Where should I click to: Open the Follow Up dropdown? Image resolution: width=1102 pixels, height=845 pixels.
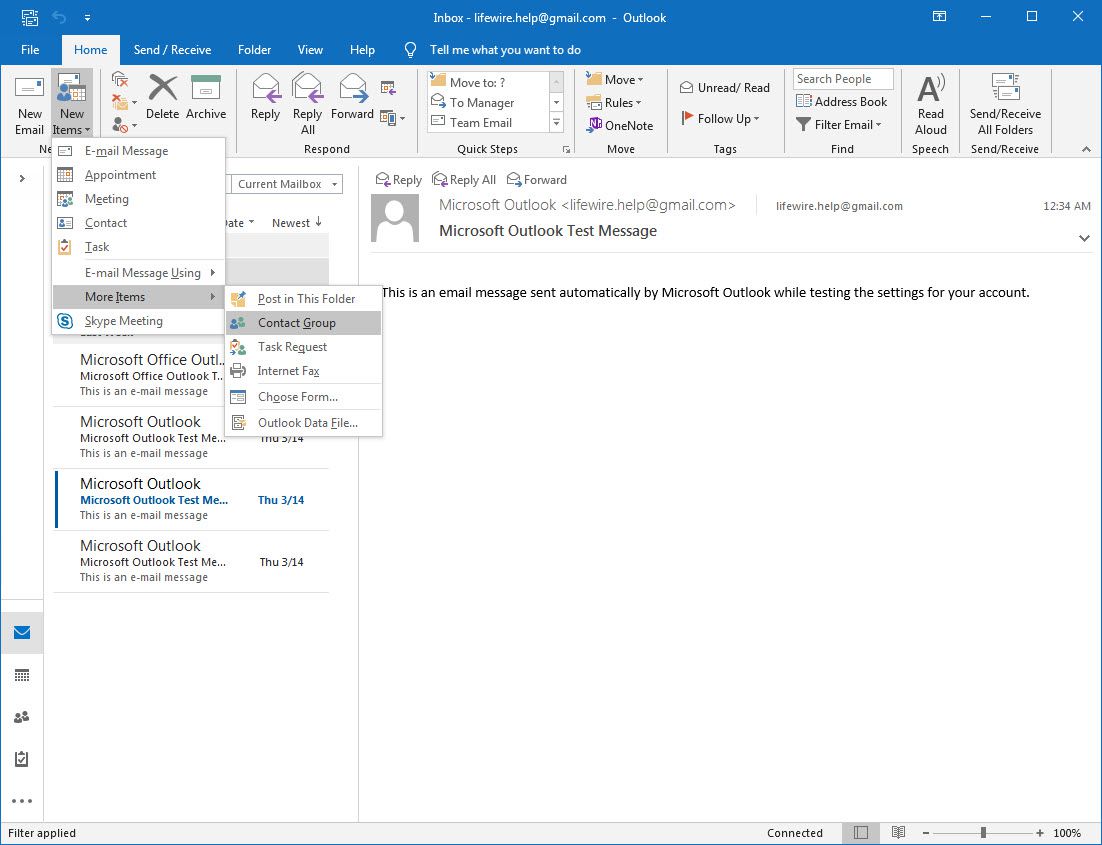(720, 119)
